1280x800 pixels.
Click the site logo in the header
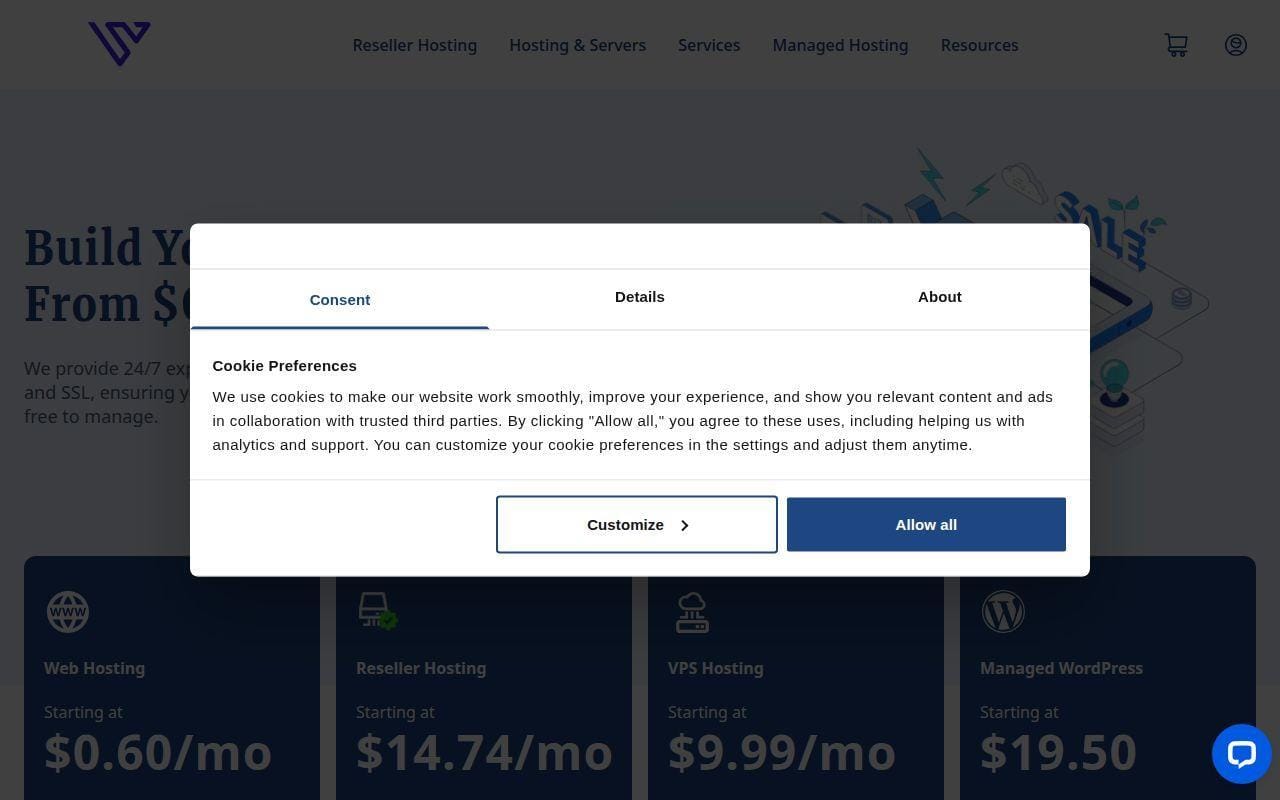point(119,44)
